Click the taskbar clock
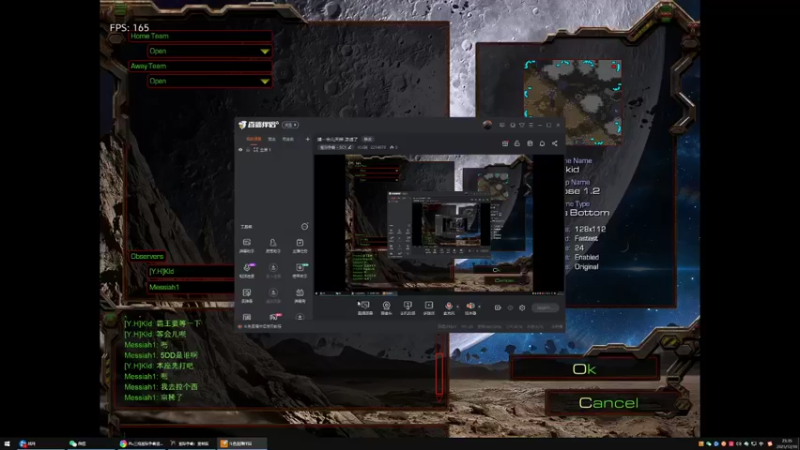800x450 pixels. click(787, 444)
